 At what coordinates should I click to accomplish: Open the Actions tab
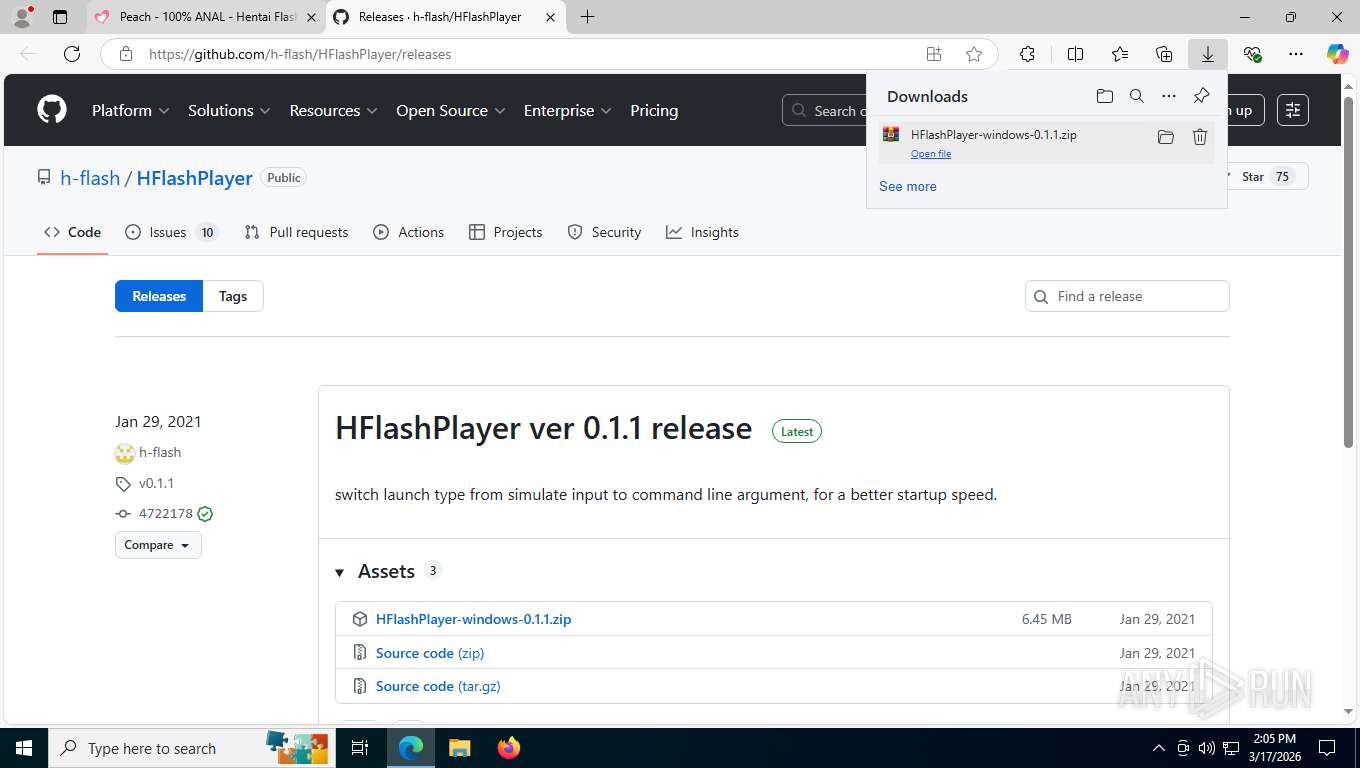click(x=408, y=232)
